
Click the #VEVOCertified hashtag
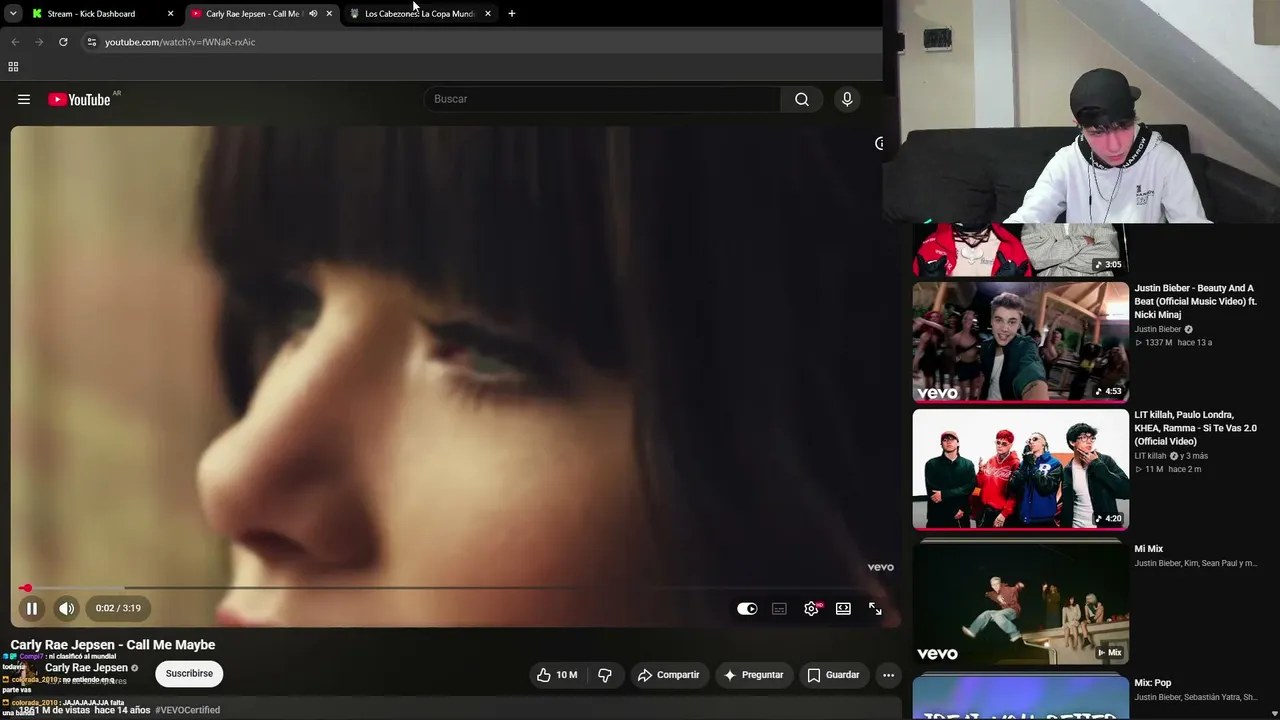point(188,710)
